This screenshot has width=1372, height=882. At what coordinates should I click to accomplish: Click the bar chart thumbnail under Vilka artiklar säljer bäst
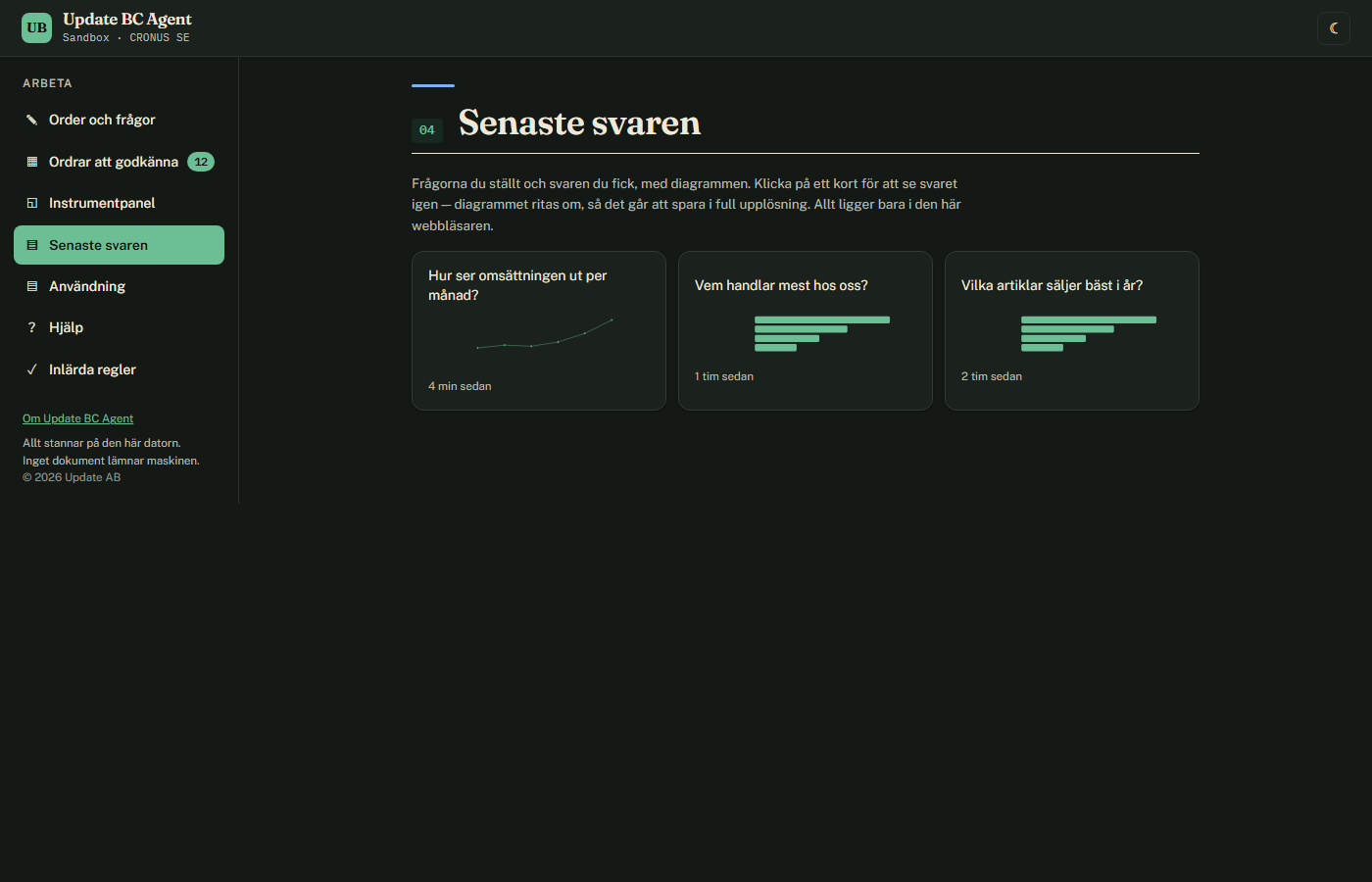(1089, 333)
